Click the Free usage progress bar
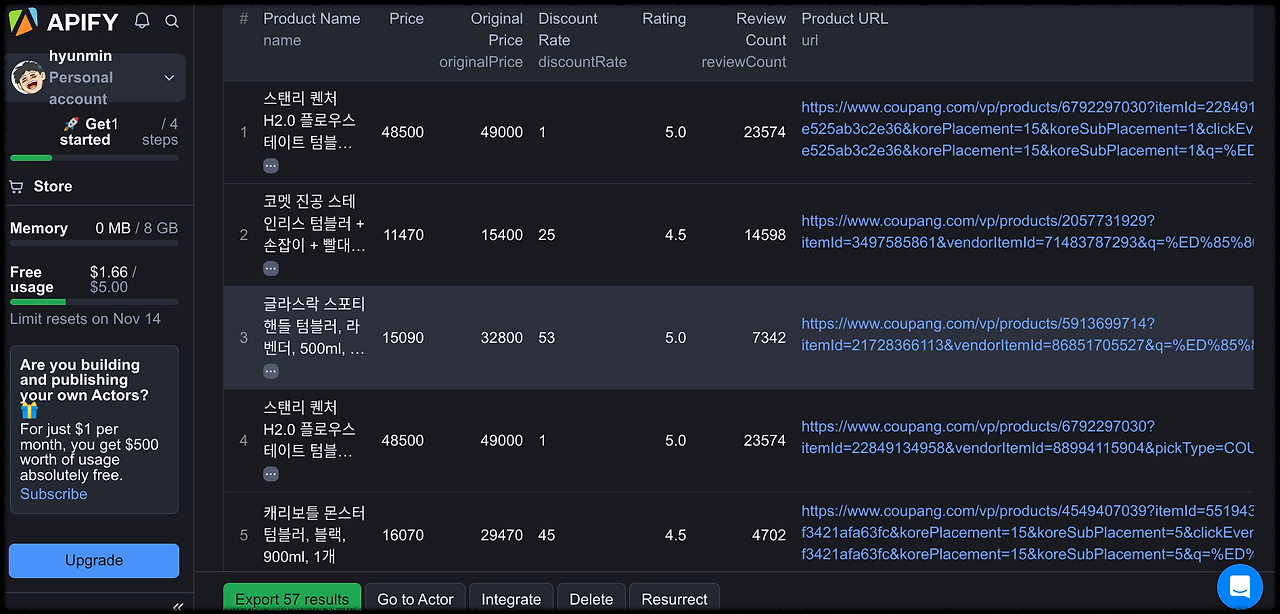This screenshot has width=1280, height=614. pos(94,302)
